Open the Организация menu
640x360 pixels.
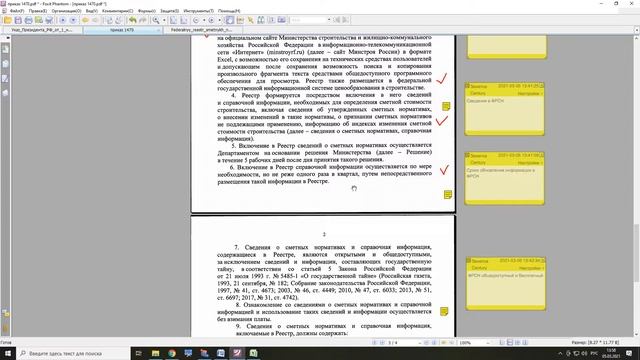(66, 11)
